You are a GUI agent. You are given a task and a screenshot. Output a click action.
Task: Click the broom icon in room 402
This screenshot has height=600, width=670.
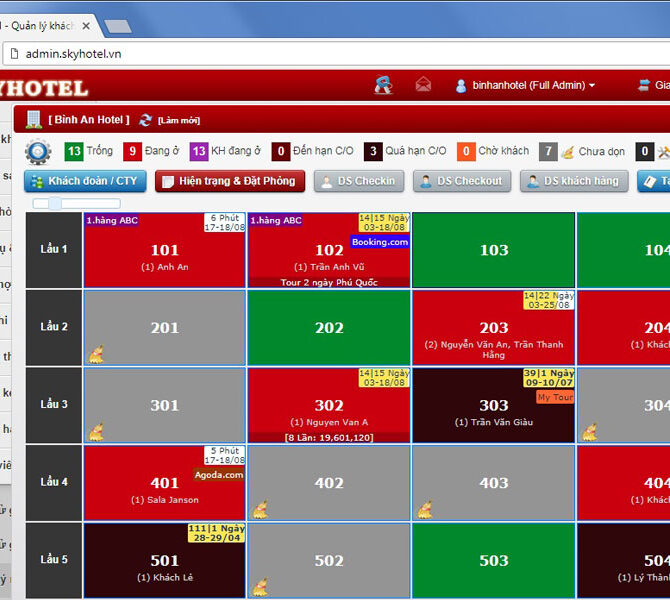pos(260,509)
